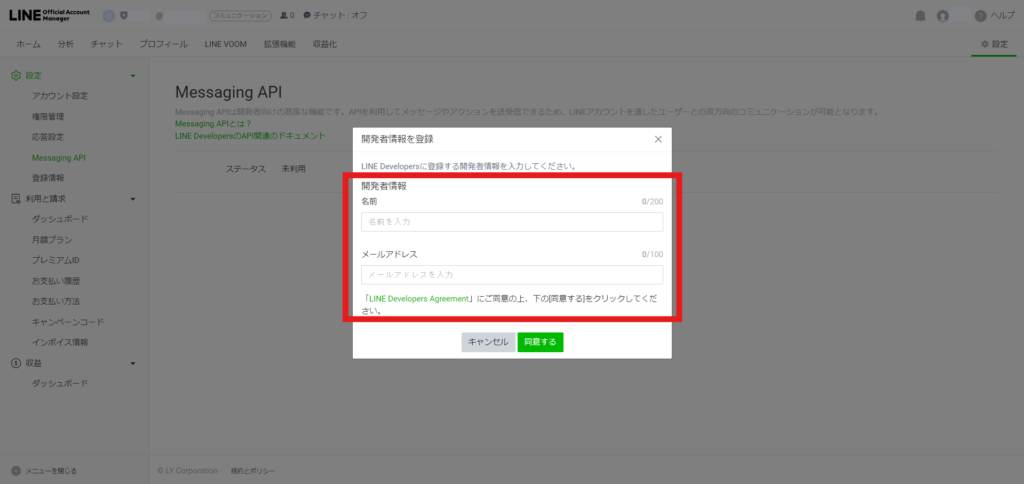1024x484 pixels.
Task: Open the プロフィール tab
Action: pos(164,45)
